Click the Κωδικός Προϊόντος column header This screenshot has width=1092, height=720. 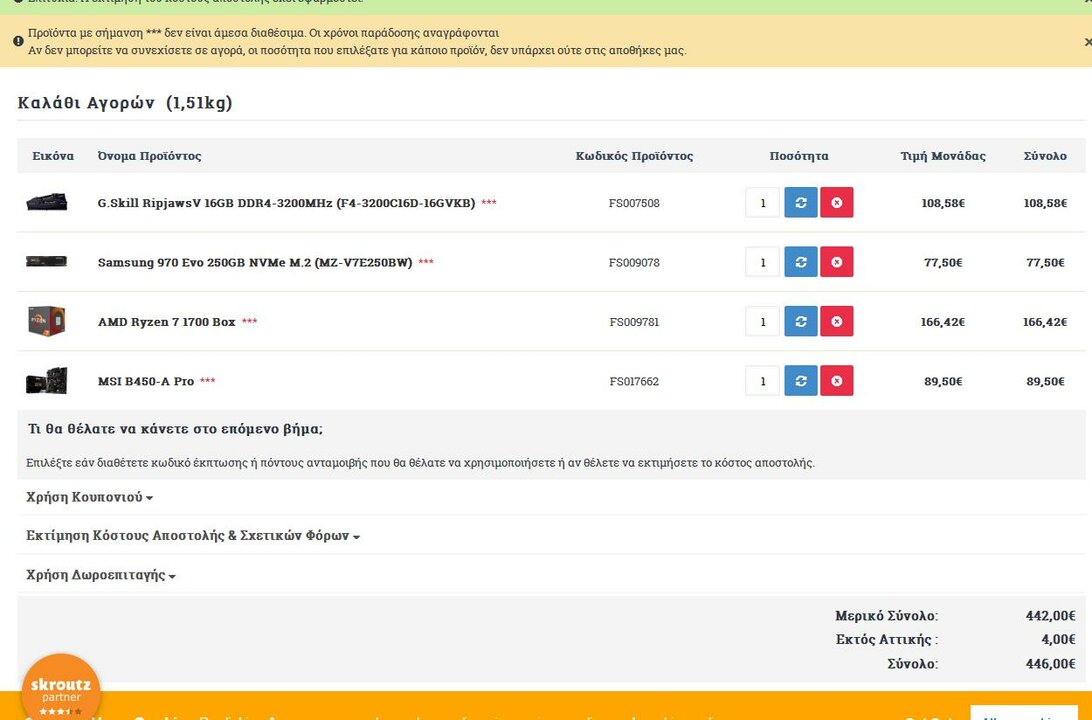point(634,156)
